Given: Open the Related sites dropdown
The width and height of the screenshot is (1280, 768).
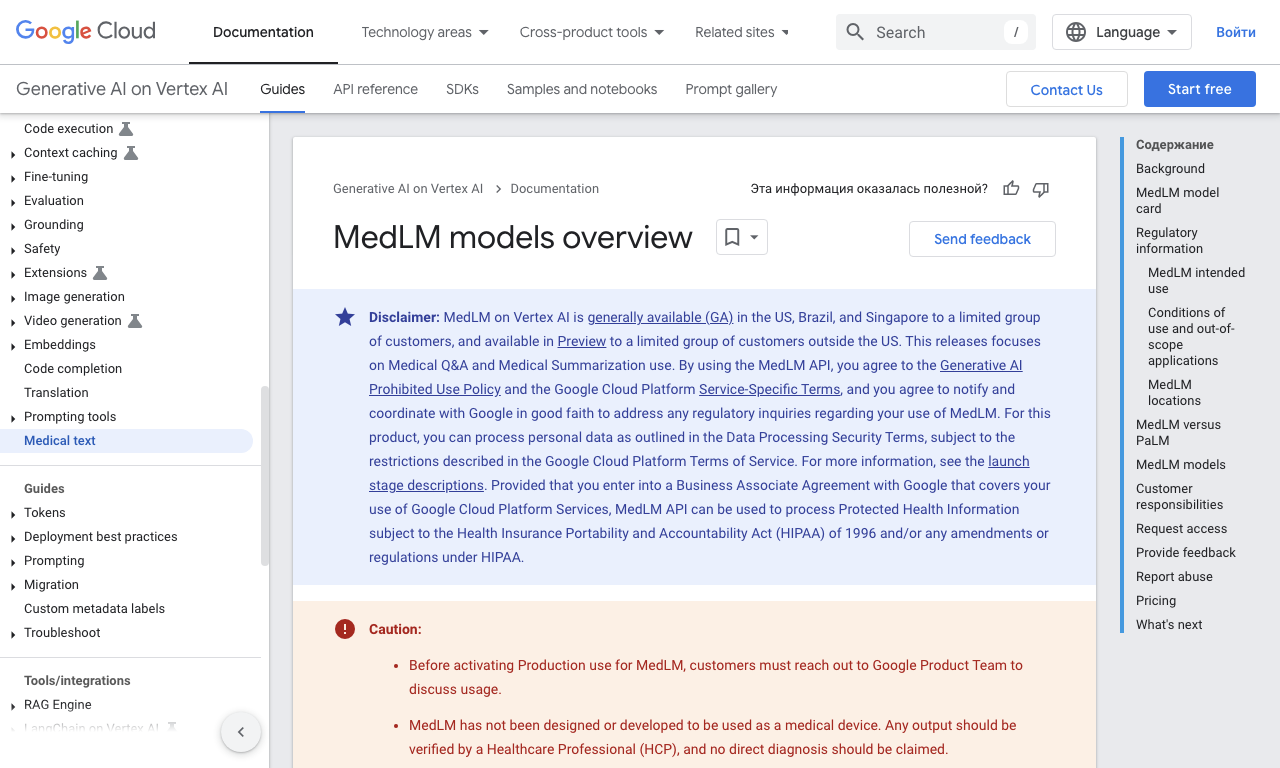Looking at the screenshot, I should [742, 32].
